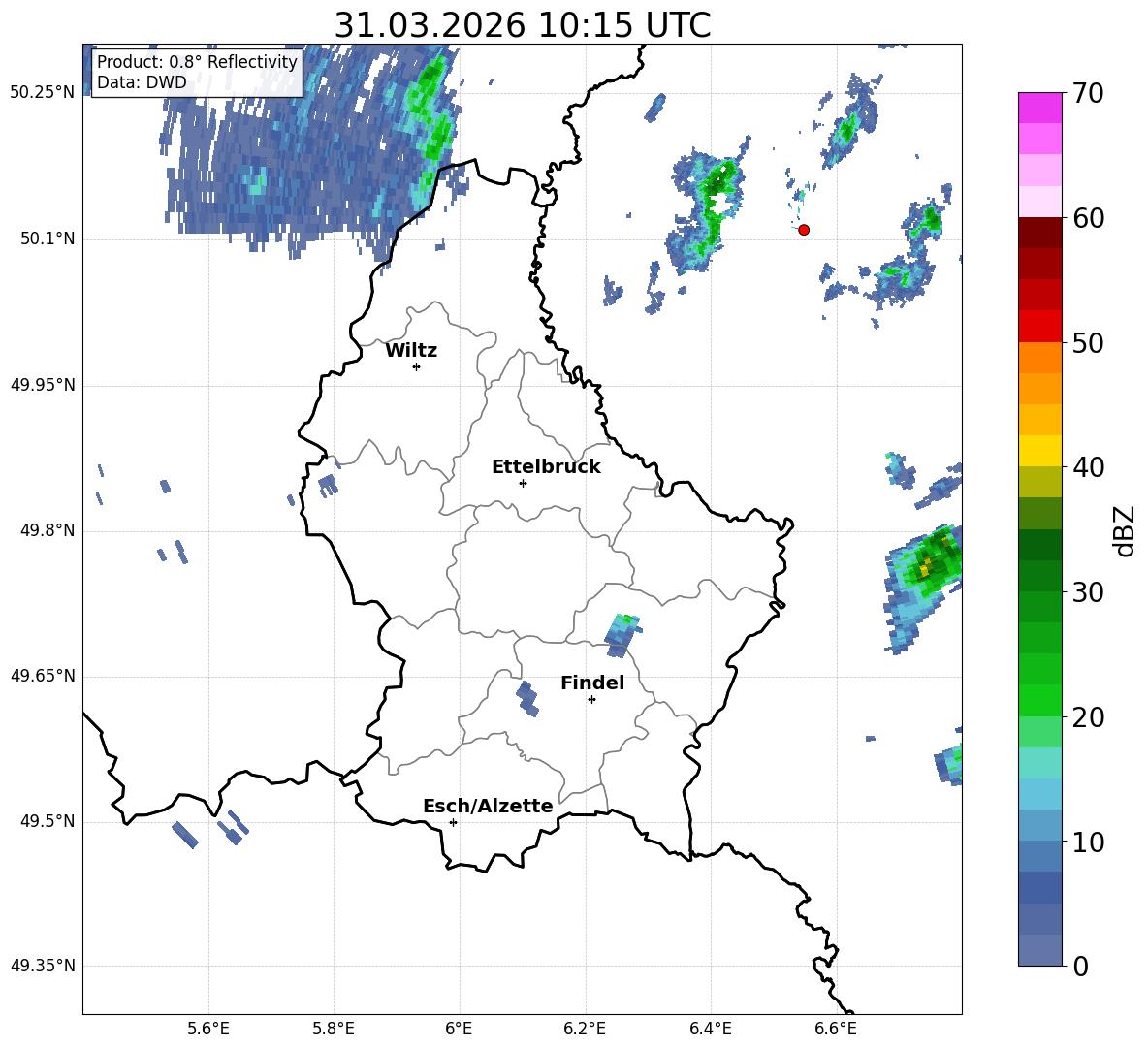
Task: Click the Wiltz station cross marker
Action: (x=417, y=366)
